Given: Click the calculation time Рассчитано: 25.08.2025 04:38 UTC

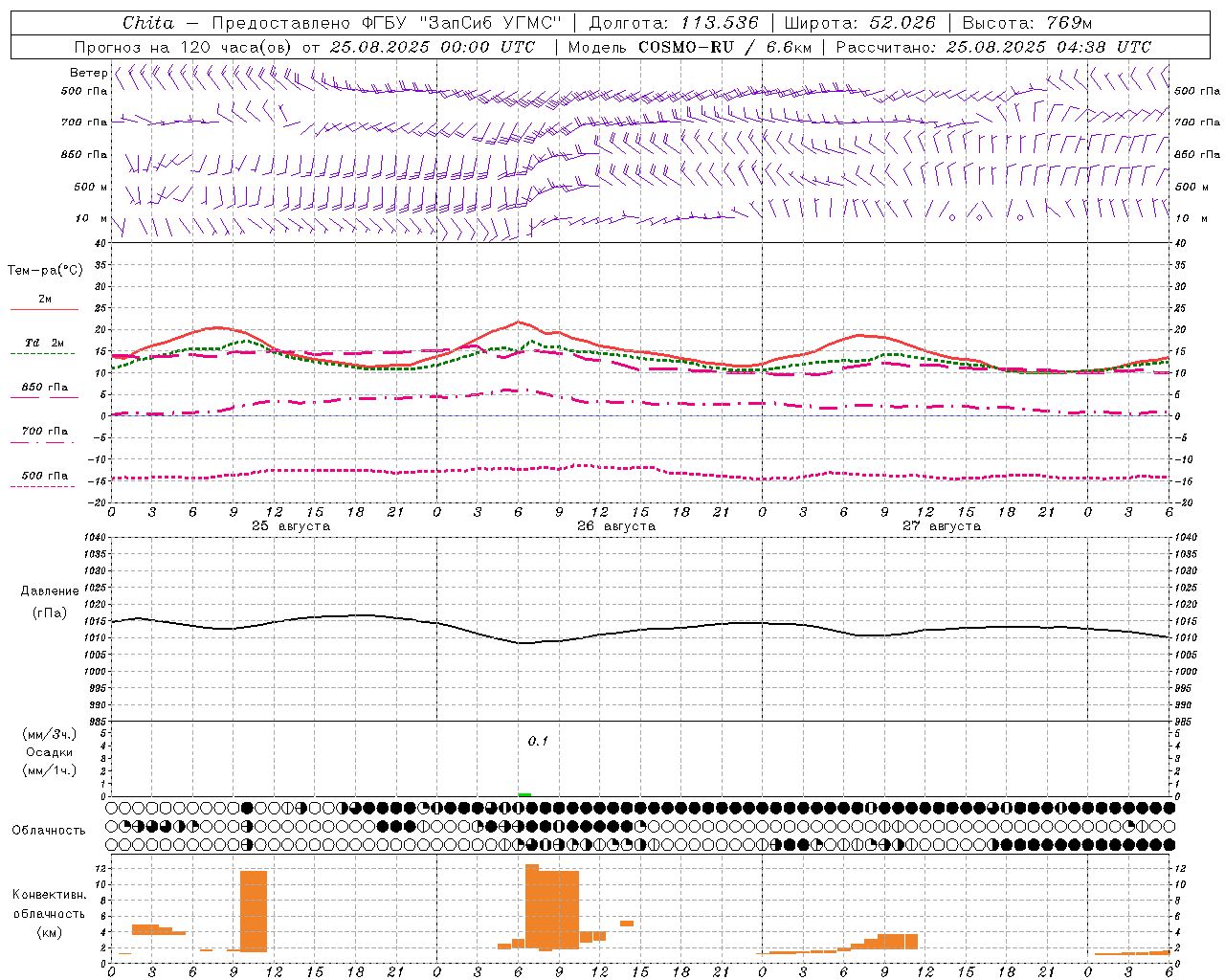Looking at the screenshot, I should [x=993, y=47].
